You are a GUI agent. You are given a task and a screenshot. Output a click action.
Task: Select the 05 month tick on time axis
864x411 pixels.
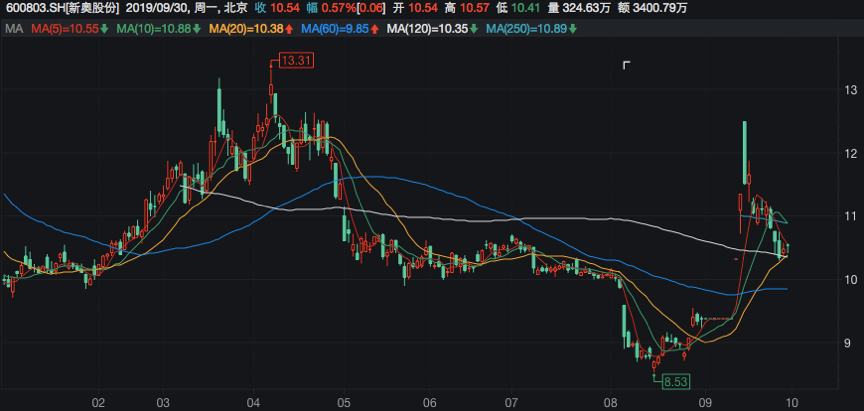point(343,403)
